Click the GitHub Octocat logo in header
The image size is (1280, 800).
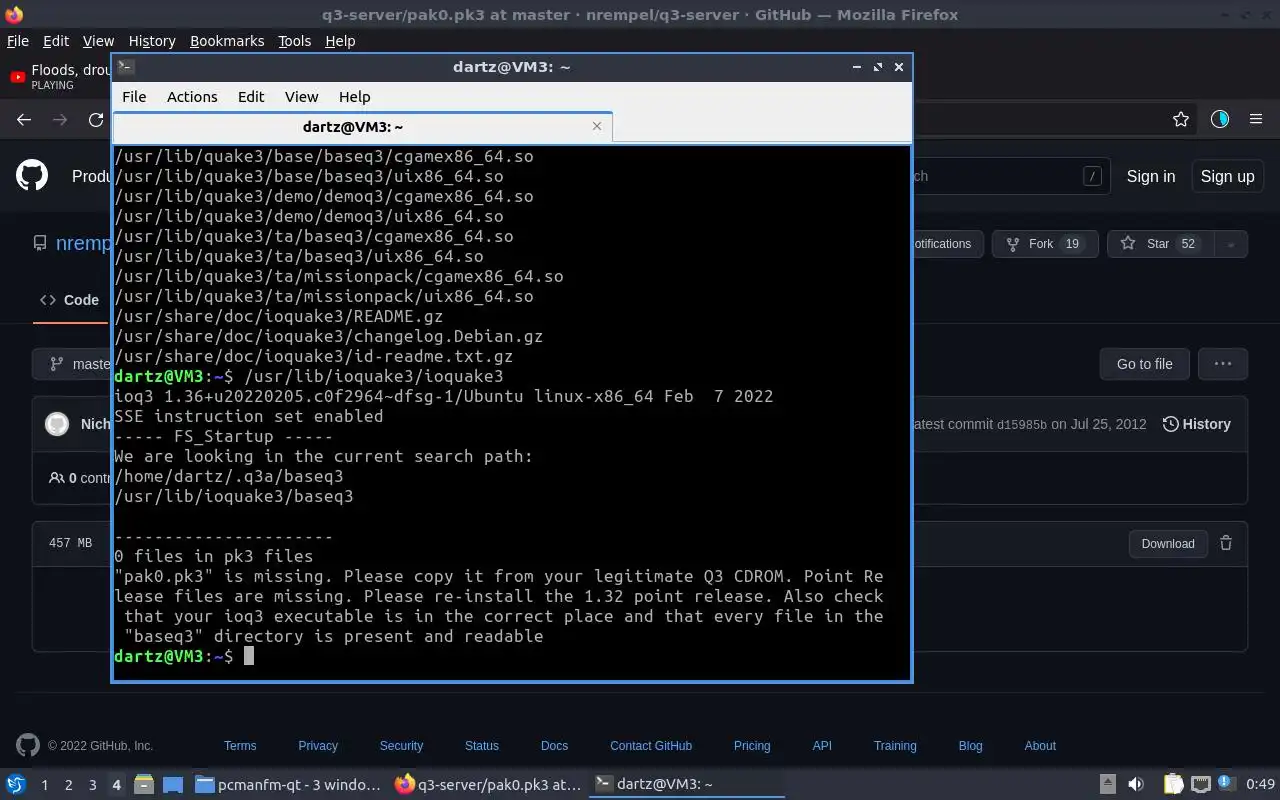click(x=32, y=176)
